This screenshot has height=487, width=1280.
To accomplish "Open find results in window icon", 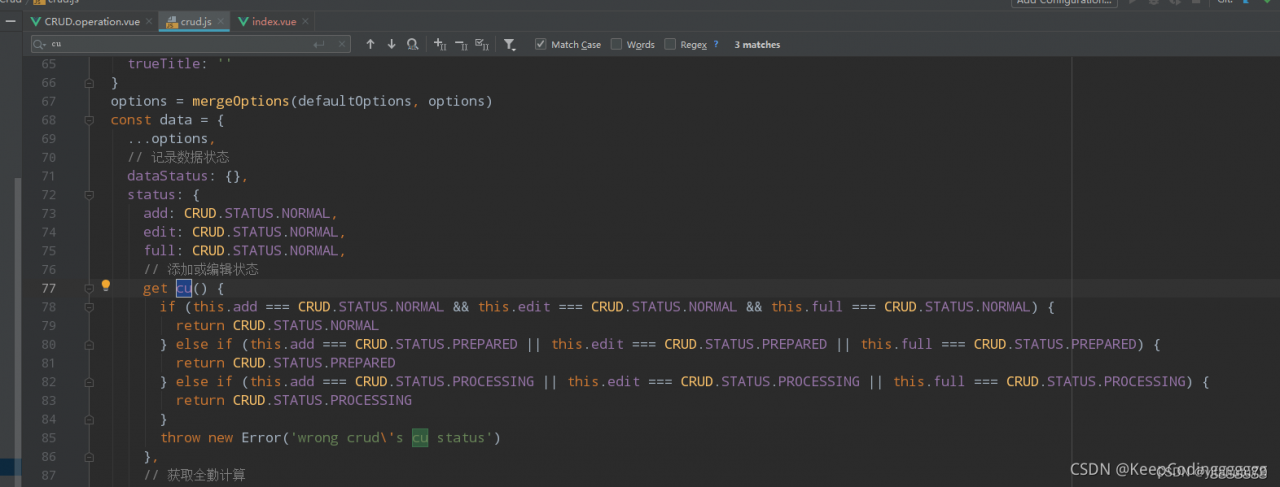I will point(413,44).
